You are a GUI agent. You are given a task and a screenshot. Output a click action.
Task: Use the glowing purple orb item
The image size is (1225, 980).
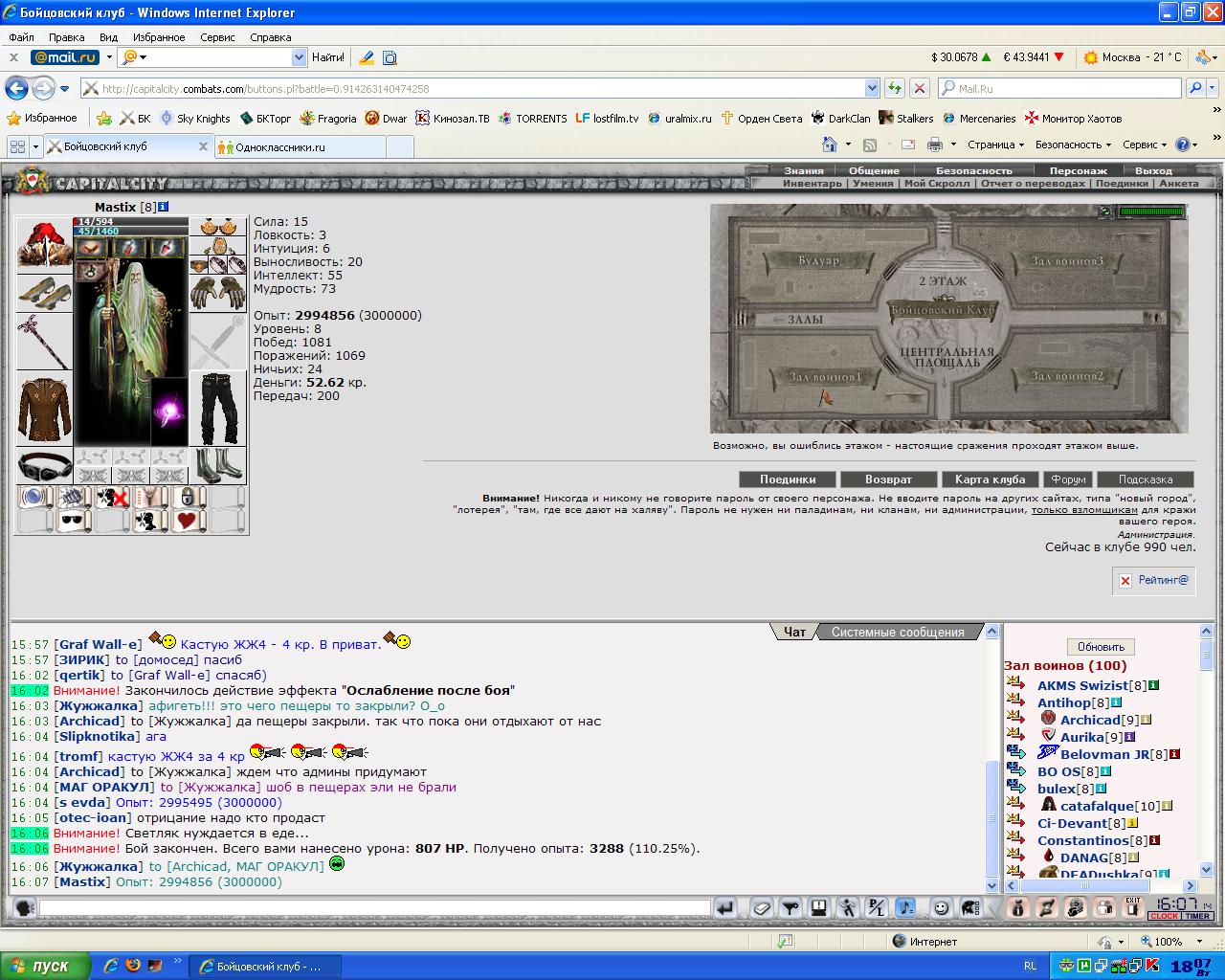[x=169, y=411]
